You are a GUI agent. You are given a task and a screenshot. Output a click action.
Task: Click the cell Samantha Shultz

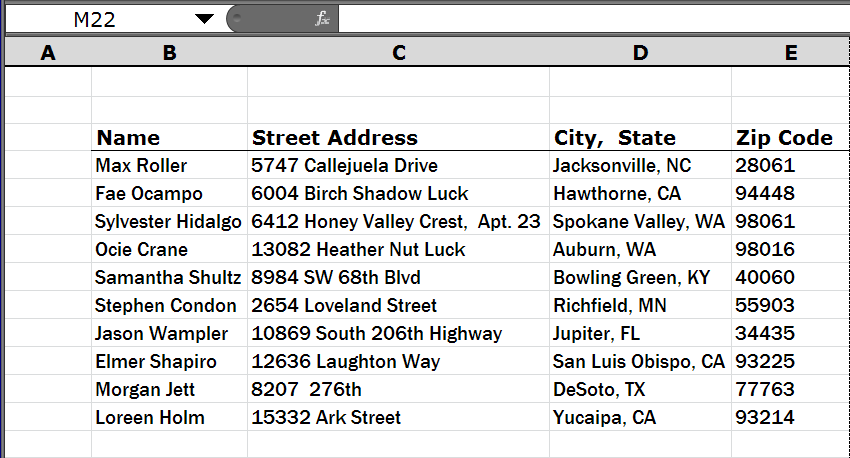click(x=170, y=278)
